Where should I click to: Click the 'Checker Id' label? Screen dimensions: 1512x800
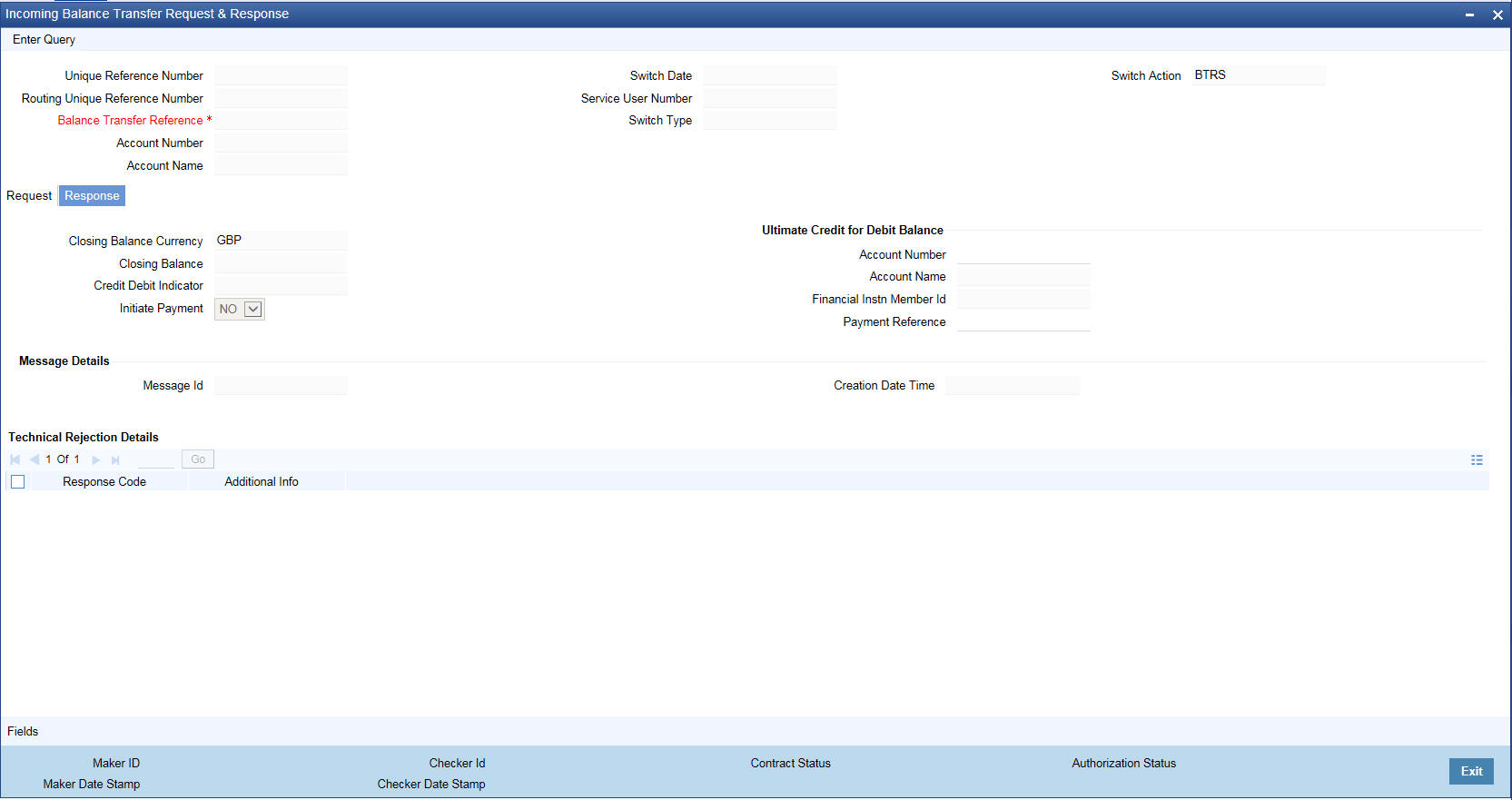pyautogui.click(x=457, y=763)
